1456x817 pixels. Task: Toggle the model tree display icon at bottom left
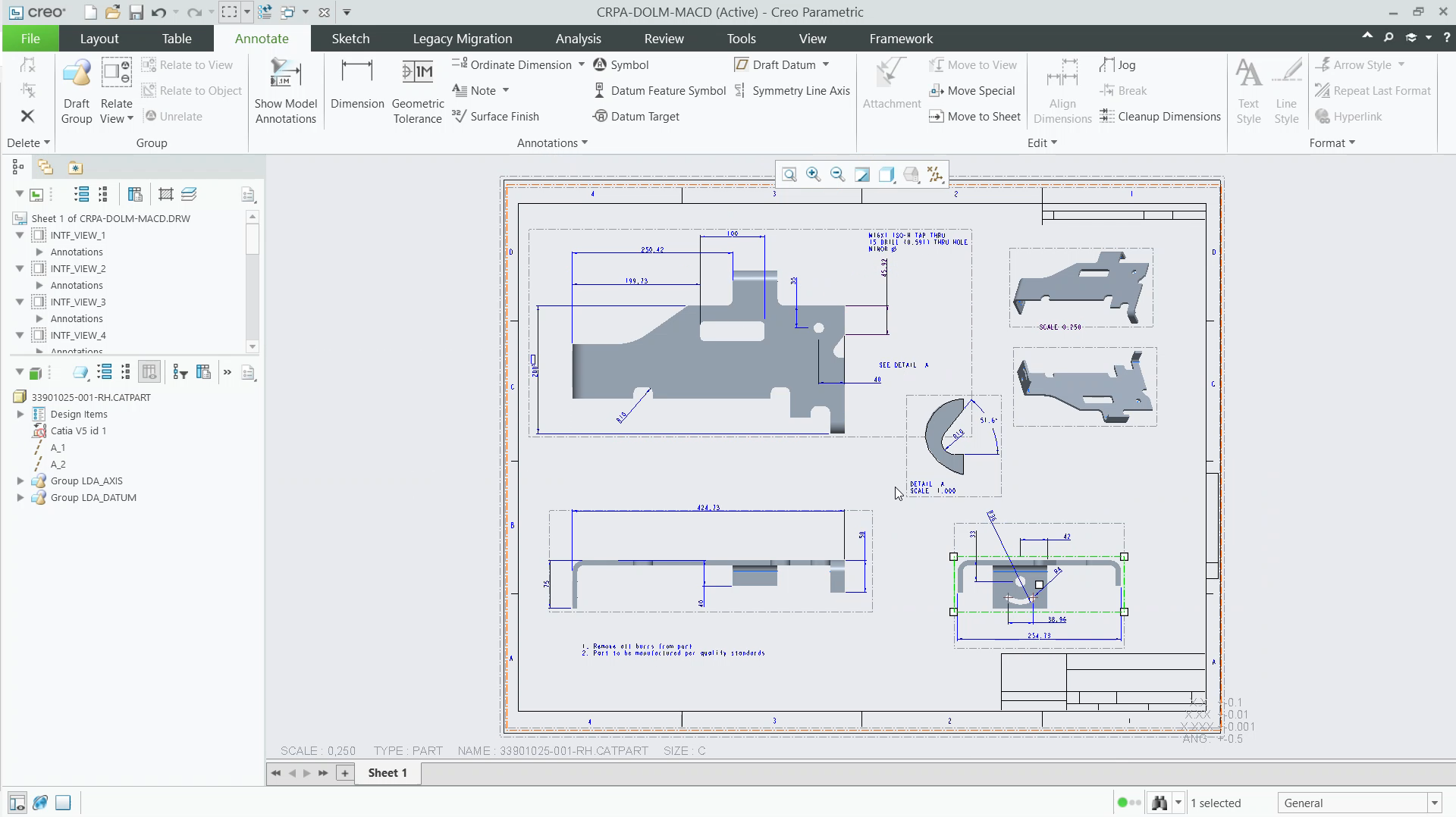coord(17,802)
